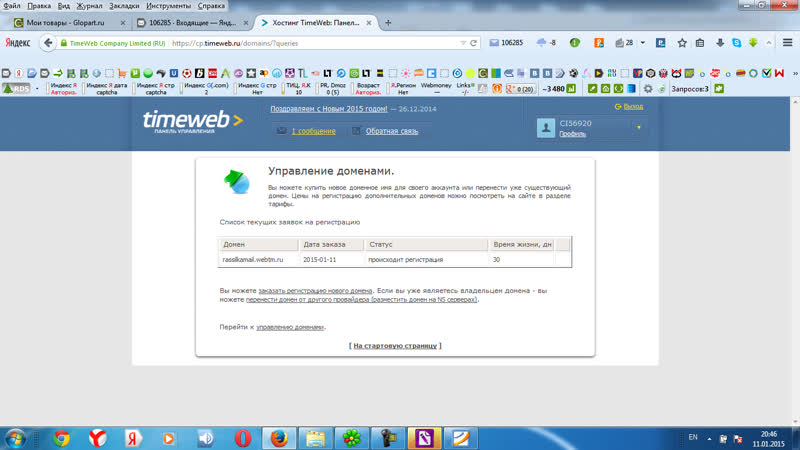Open the Журнал menu
Screen dimensions: 800x450
tap(89, 6)
